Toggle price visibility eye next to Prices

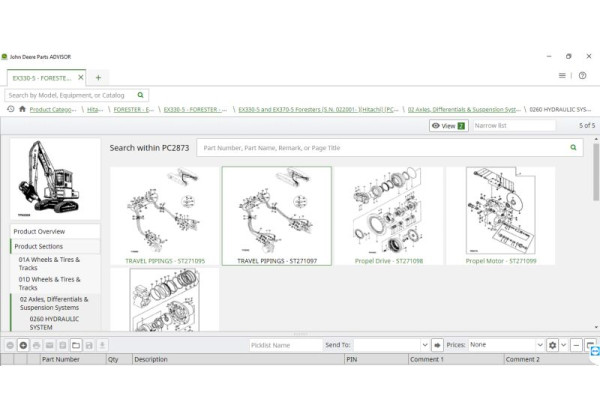click(439, 345)
